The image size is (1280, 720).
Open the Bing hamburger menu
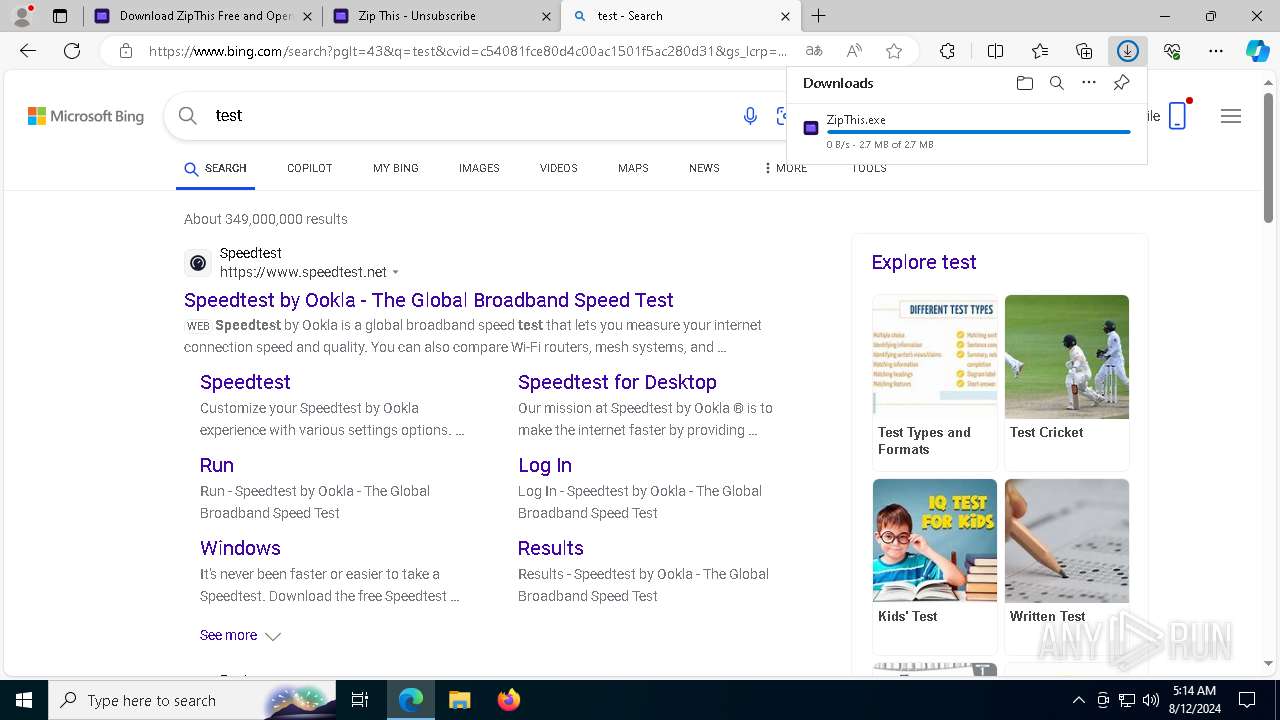1231,116
